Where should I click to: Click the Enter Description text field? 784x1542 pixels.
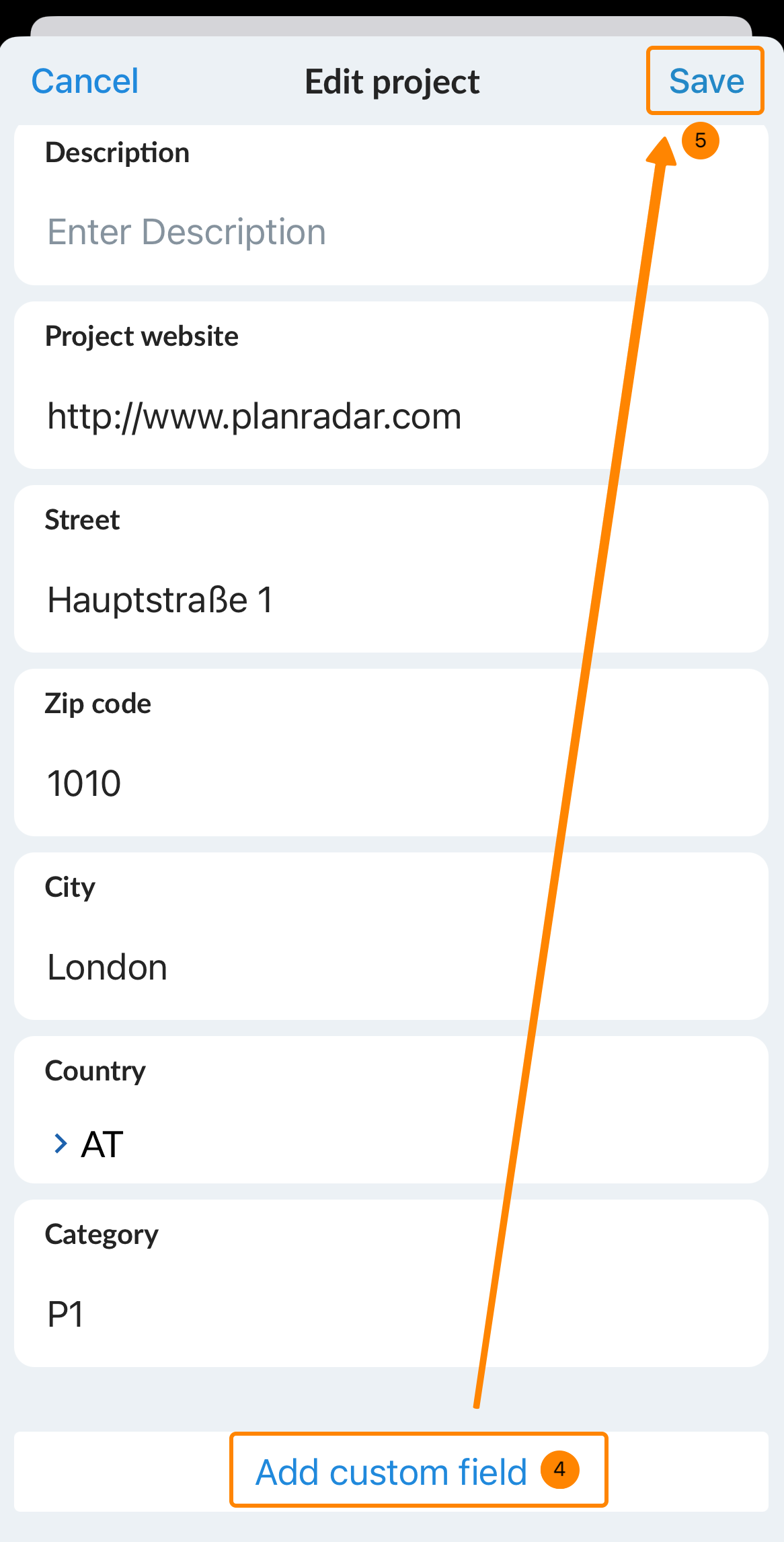click(187, 232)
